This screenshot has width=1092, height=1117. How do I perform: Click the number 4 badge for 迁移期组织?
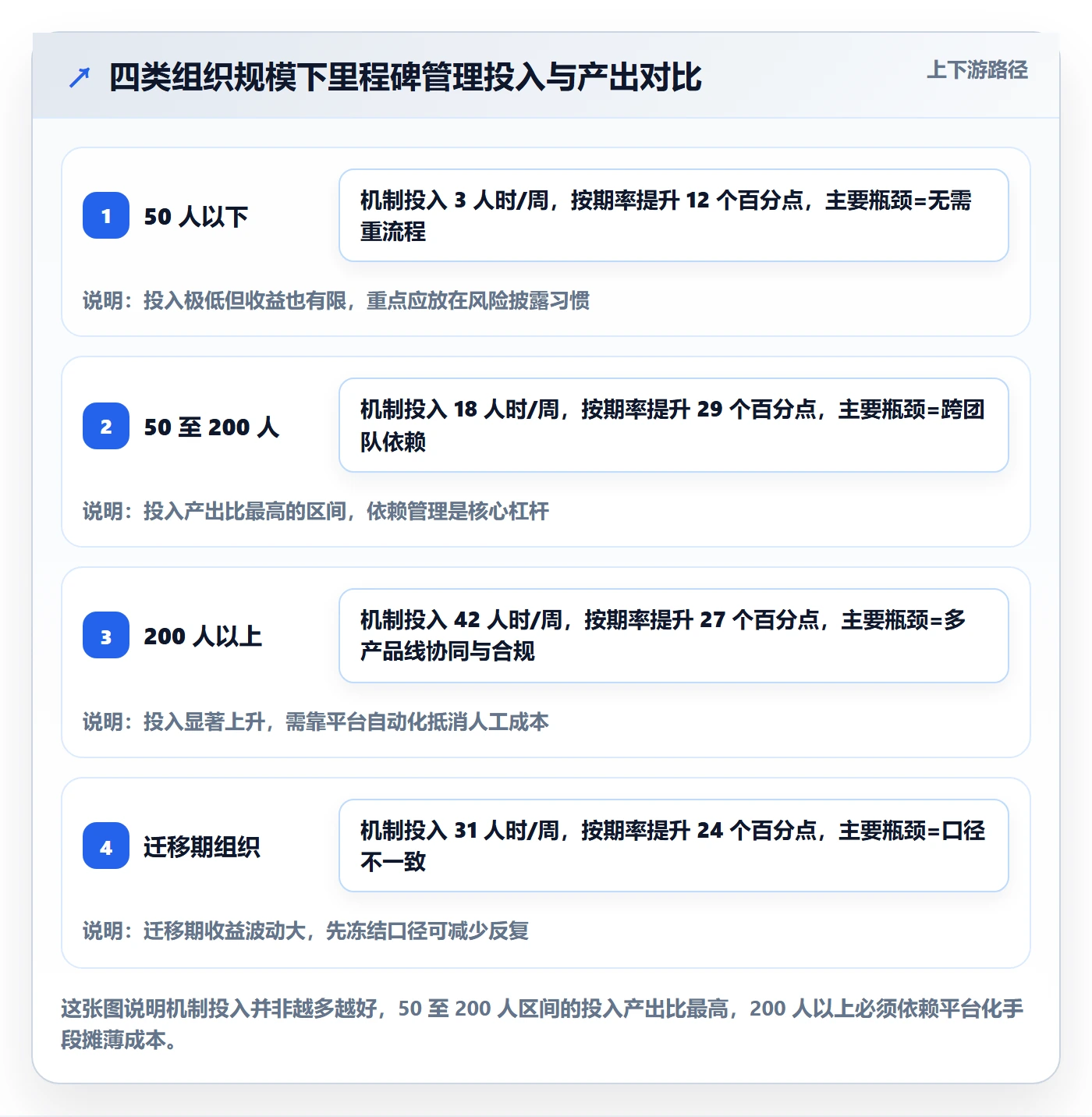point(106,846)
